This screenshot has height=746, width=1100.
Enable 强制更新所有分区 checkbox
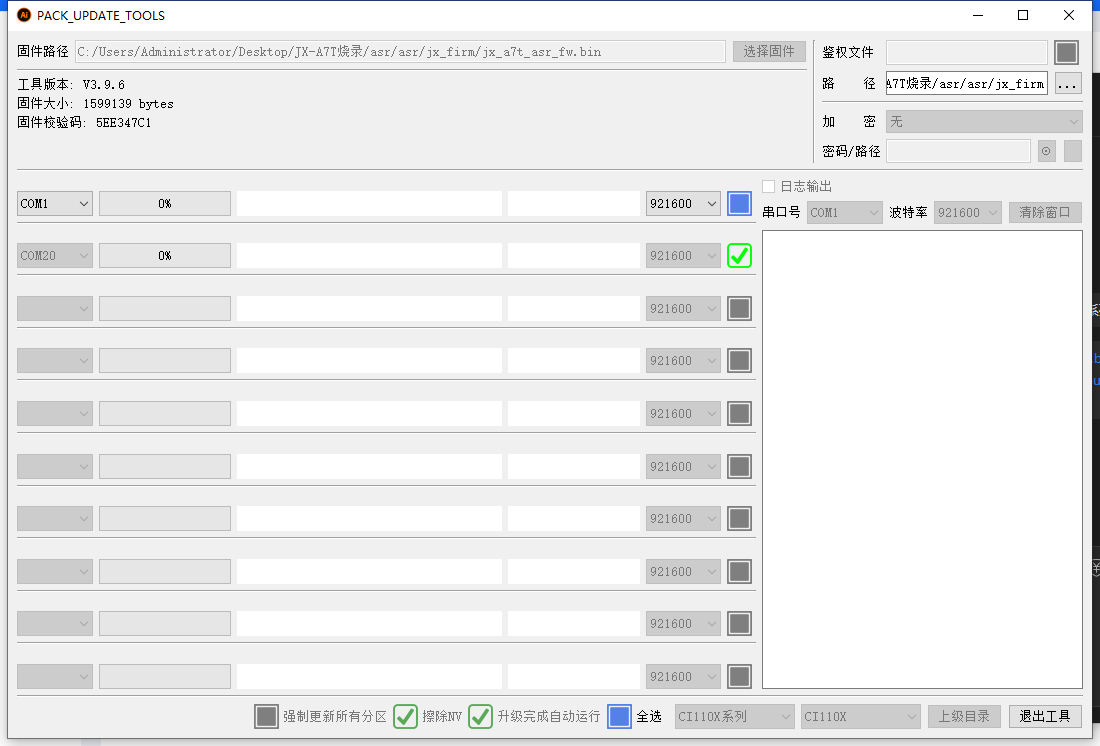266,716
